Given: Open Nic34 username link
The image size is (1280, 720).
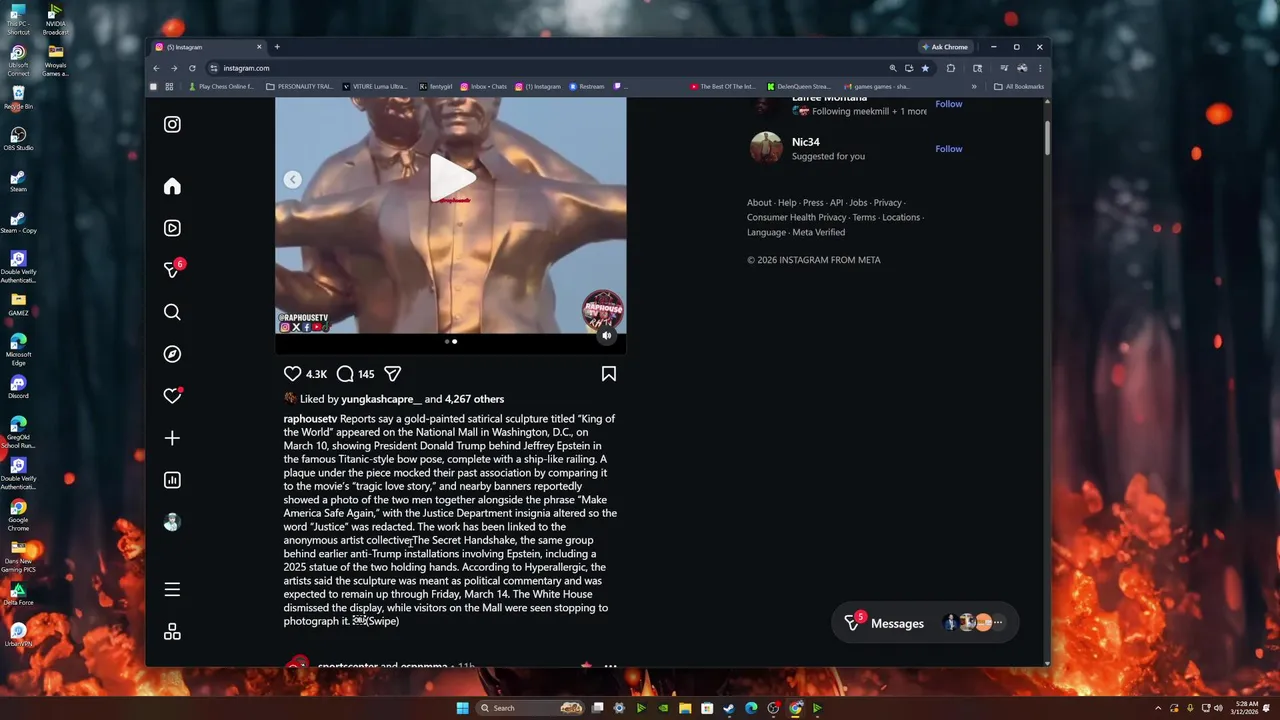Looking at the screenshot, I should click(x=805, y=142).
